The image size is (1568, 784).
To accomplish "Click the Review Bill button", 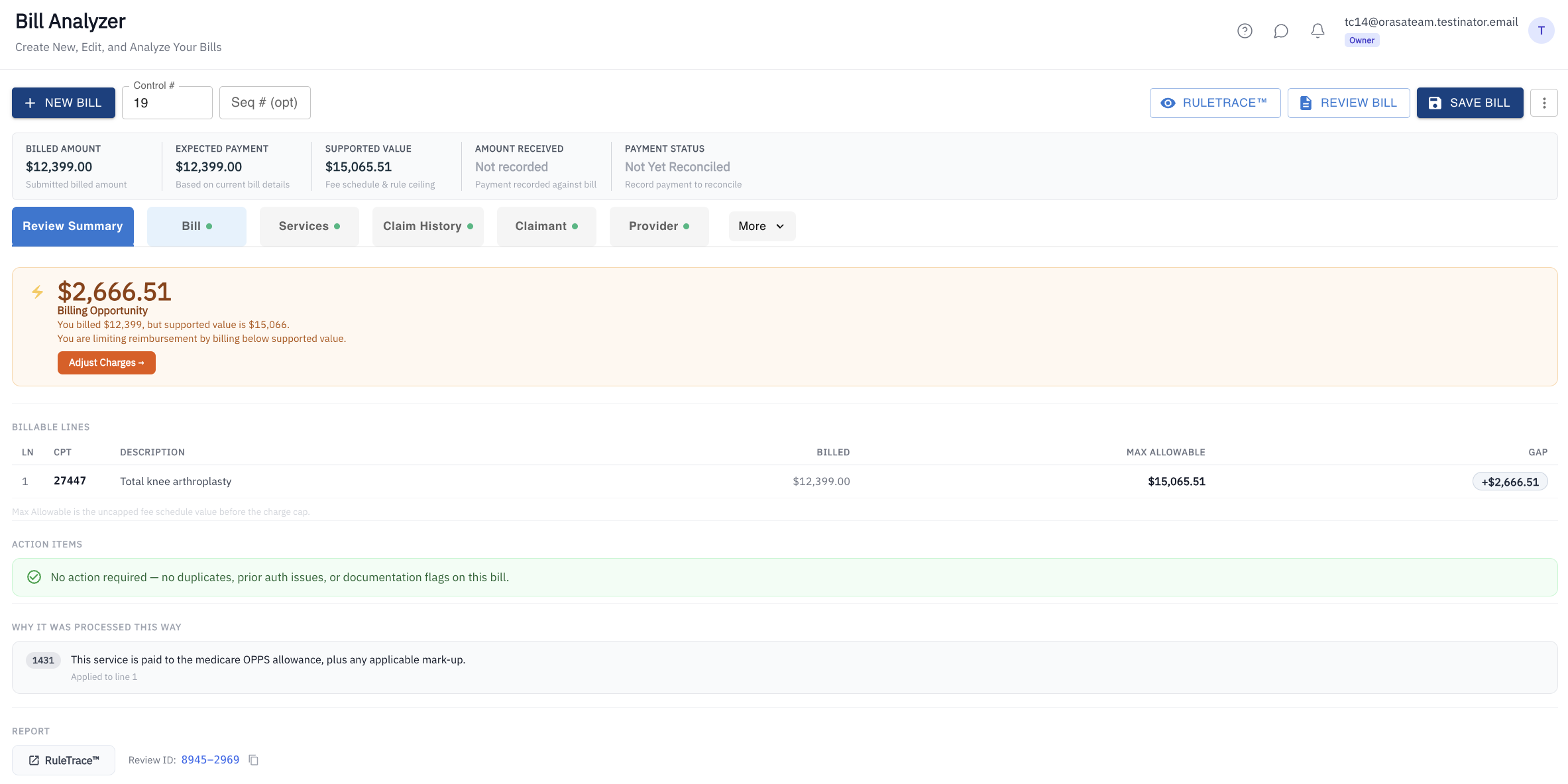I will [1348, 103].
